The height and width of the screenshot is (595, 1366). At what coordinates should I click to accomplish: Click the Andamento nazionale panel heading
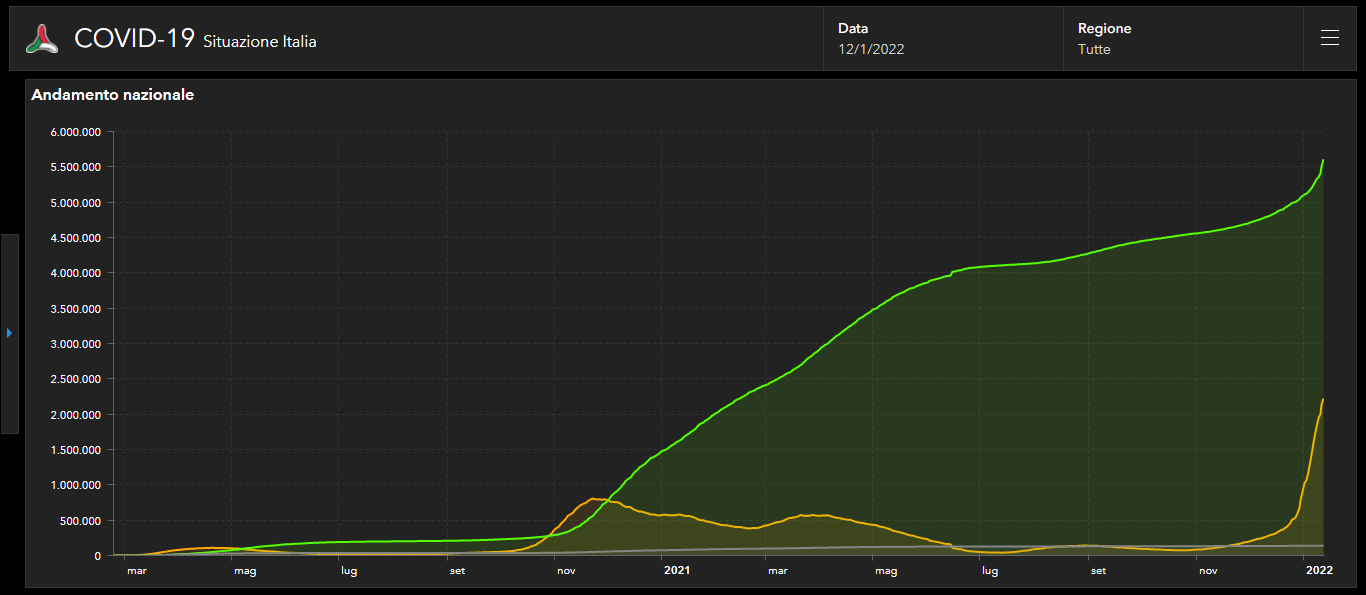tap(113, 95)
